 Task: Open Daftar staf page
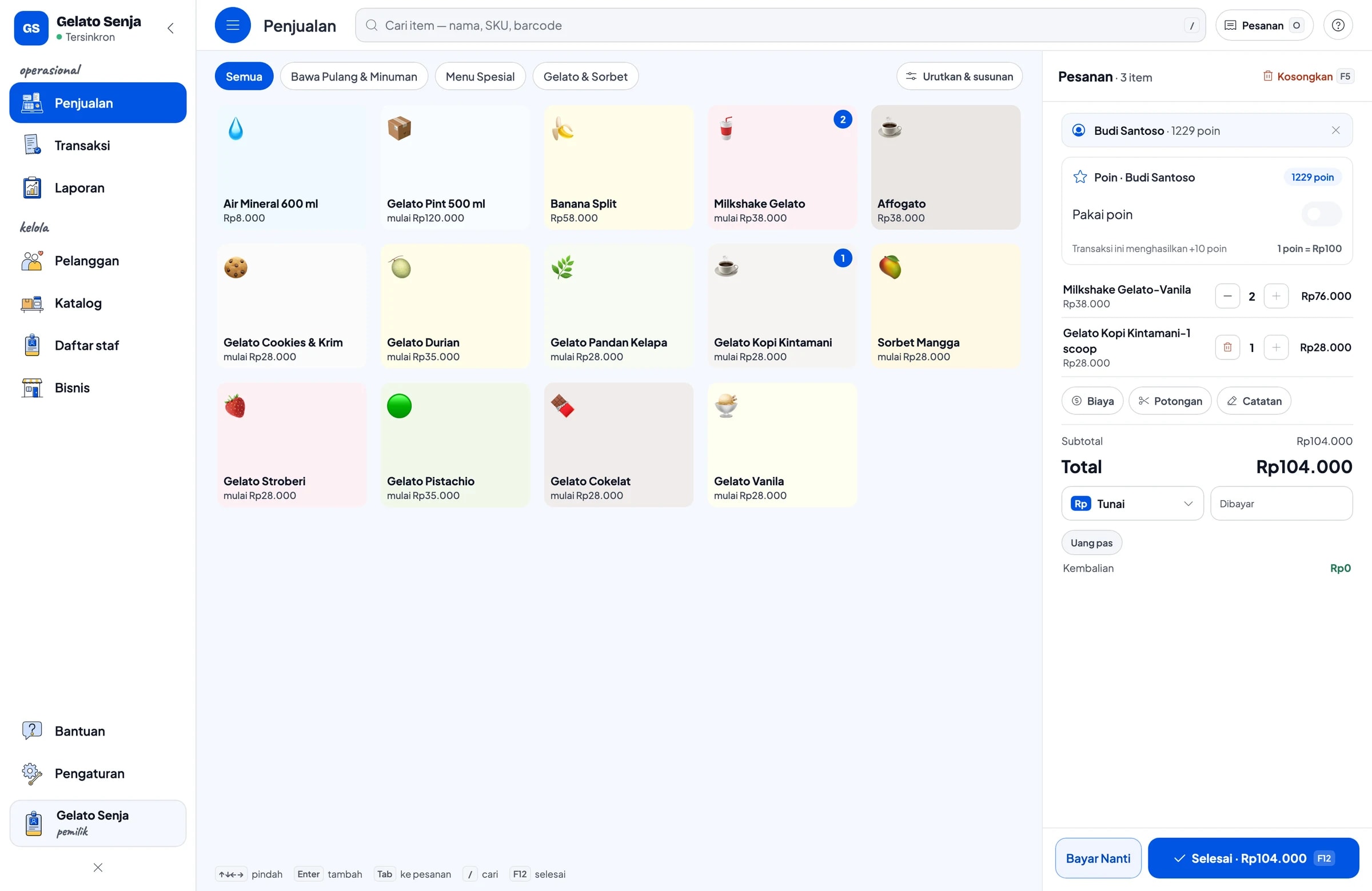click(98, 345)
